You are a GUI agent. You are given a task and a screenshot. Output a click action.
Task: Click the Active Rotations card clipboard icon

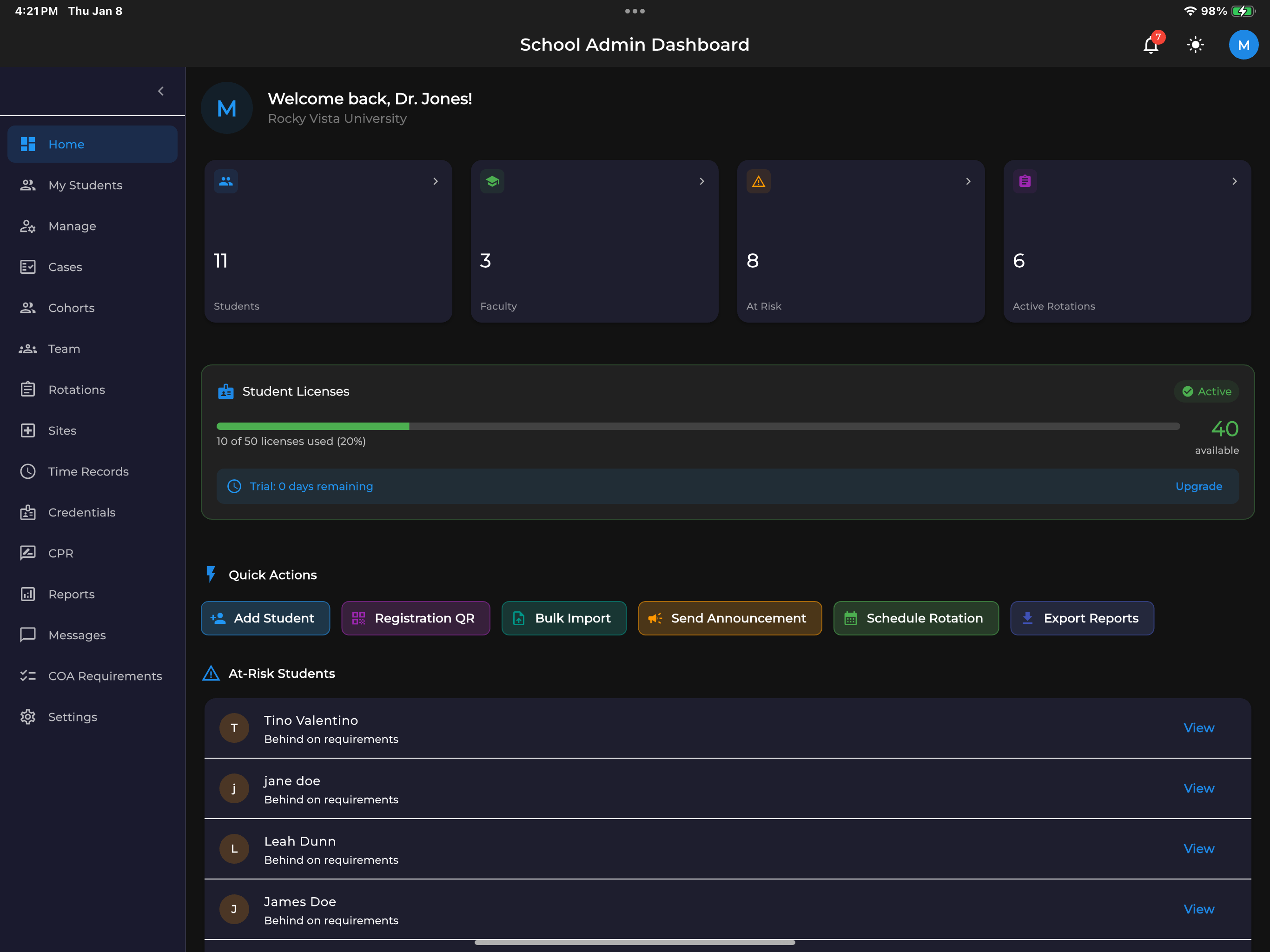click(1025, 181)
